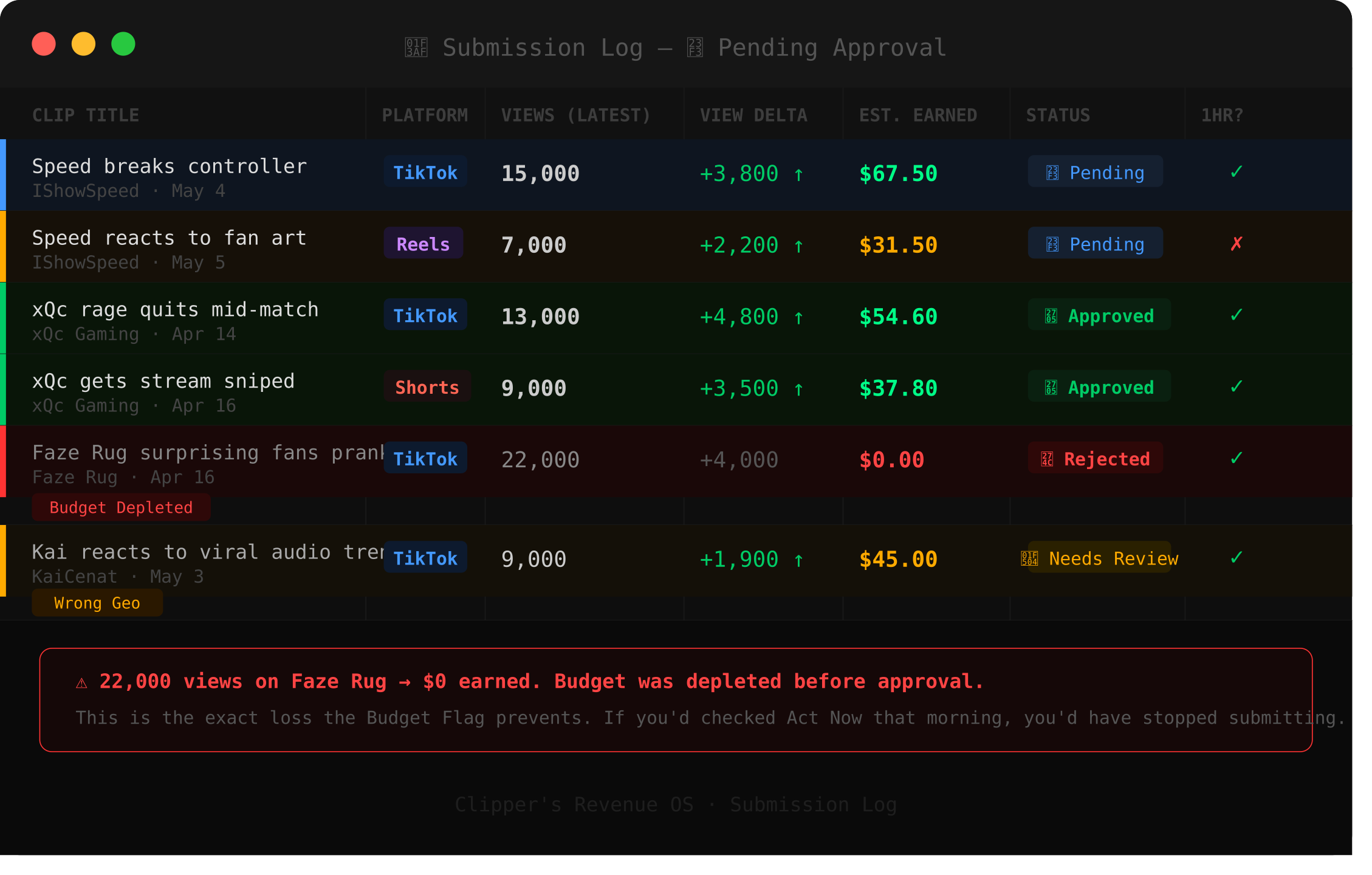Click the 1HR? column header
This screenshot has height=875, width=1372.
click(1222, 115)
